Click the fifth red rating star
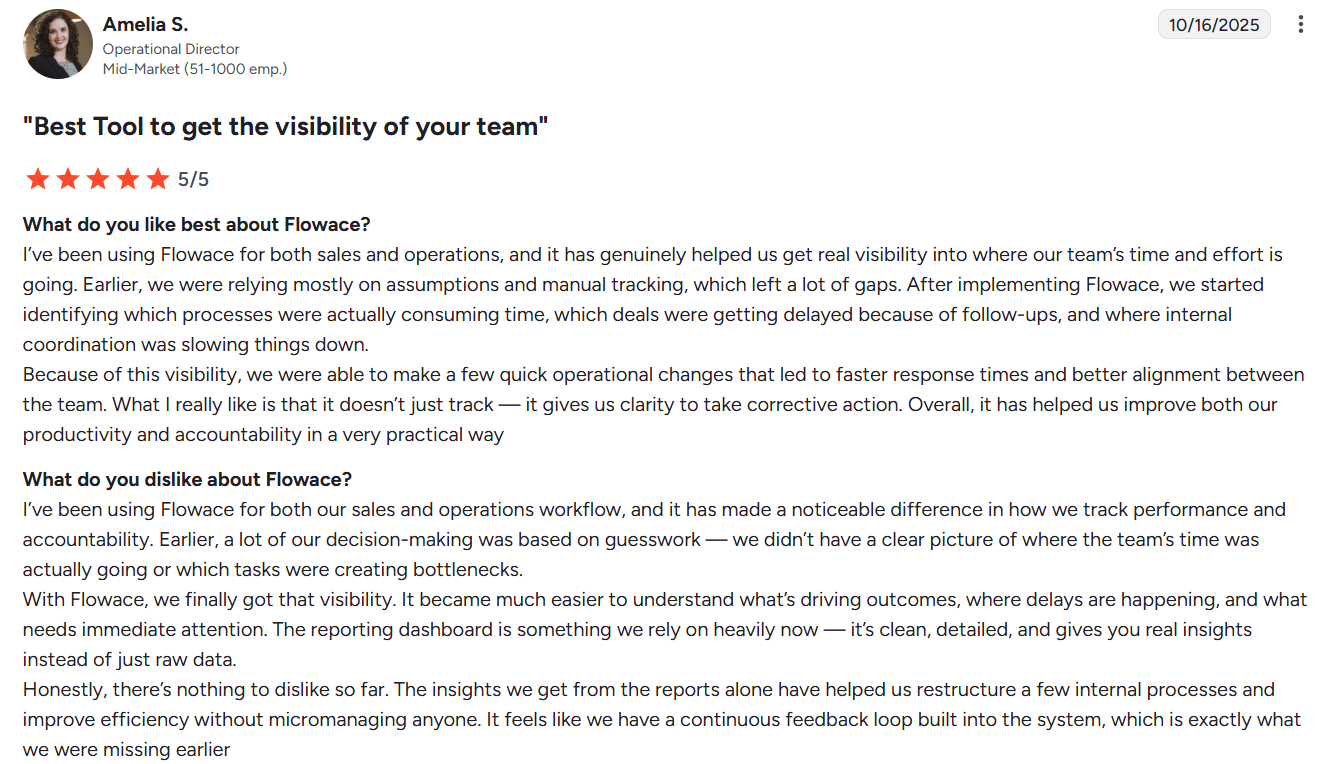This screenshot has height=764, width=1330. pyautogui.click(x=158, y=179)
